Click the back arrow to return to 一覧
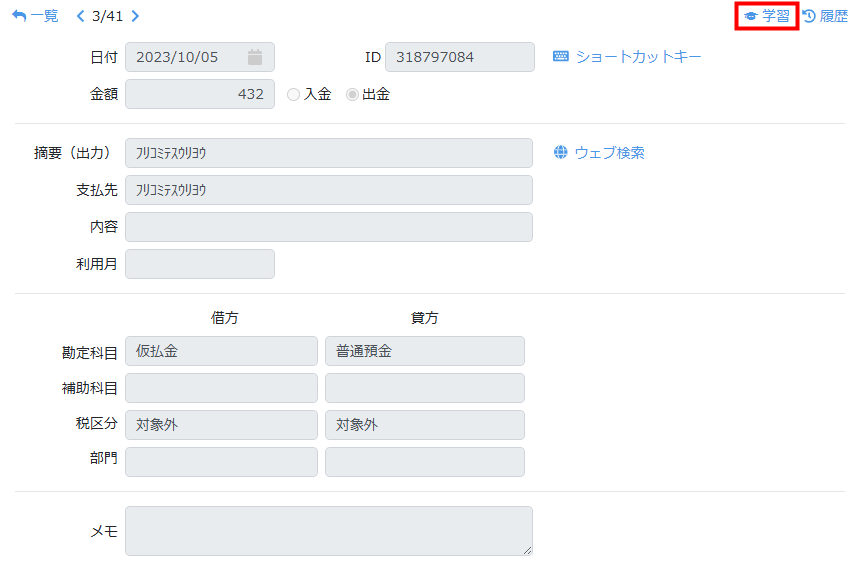This screenshot has height=561, width=861. (19, 16)
